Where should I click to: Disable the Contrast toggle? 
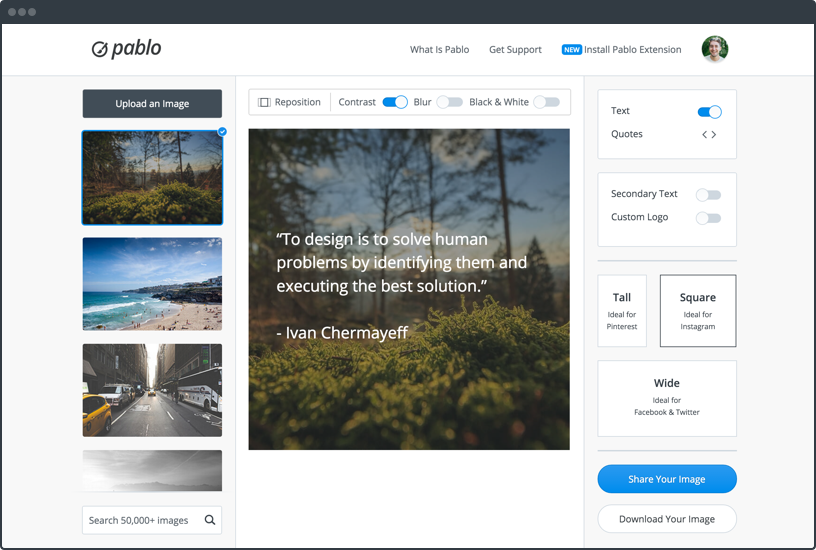[395, 102]
